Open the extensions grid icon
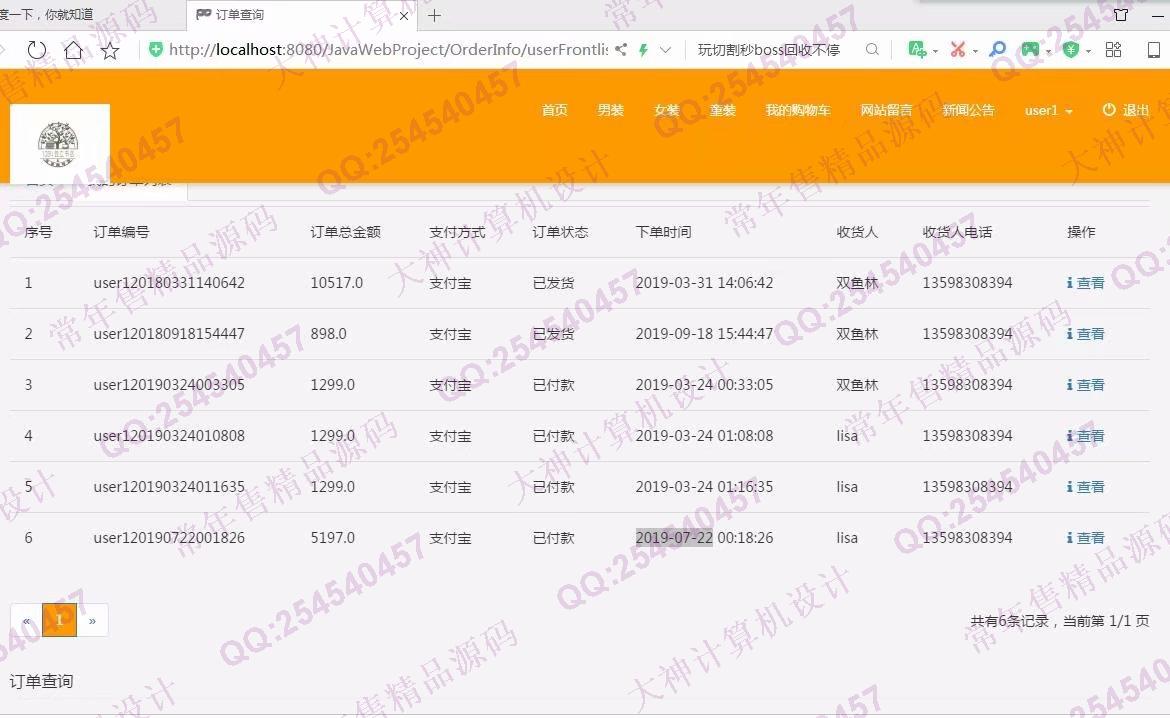1170x718 pixels. pos(1113,50)
